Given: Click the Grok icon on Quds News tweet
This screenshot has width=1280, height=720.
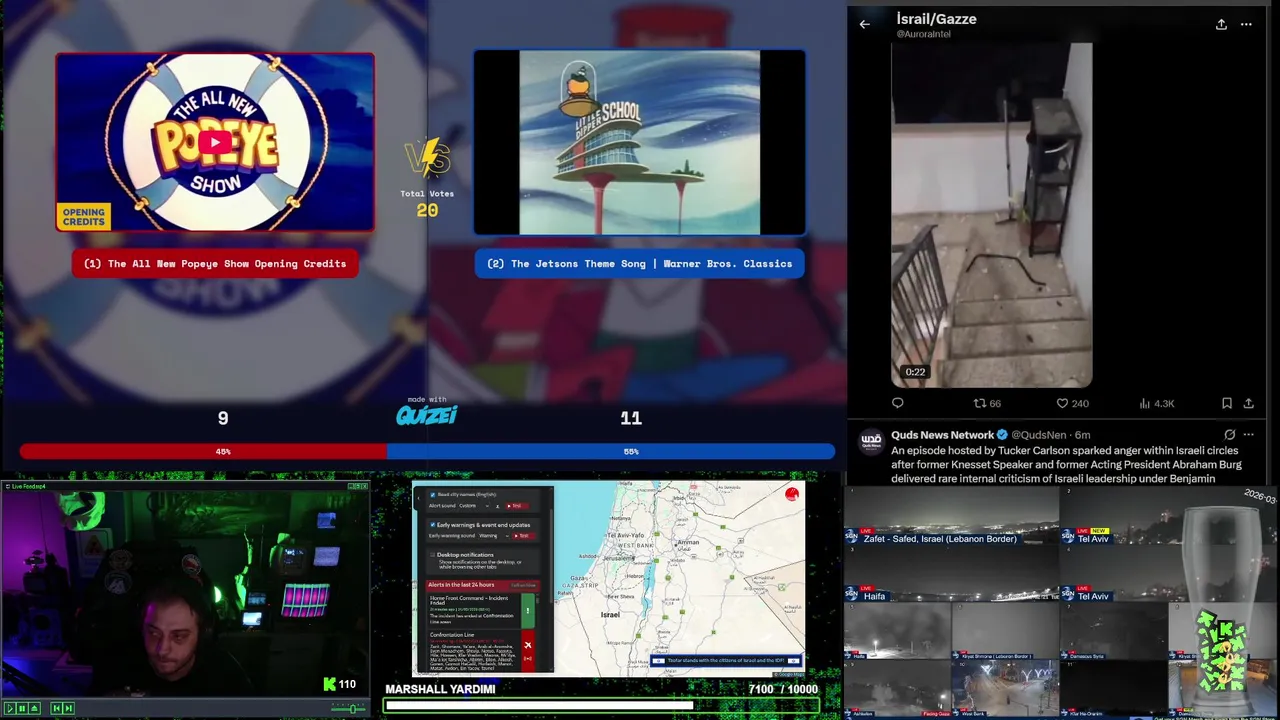Looking at the screenshot, I should point(1229,435).
